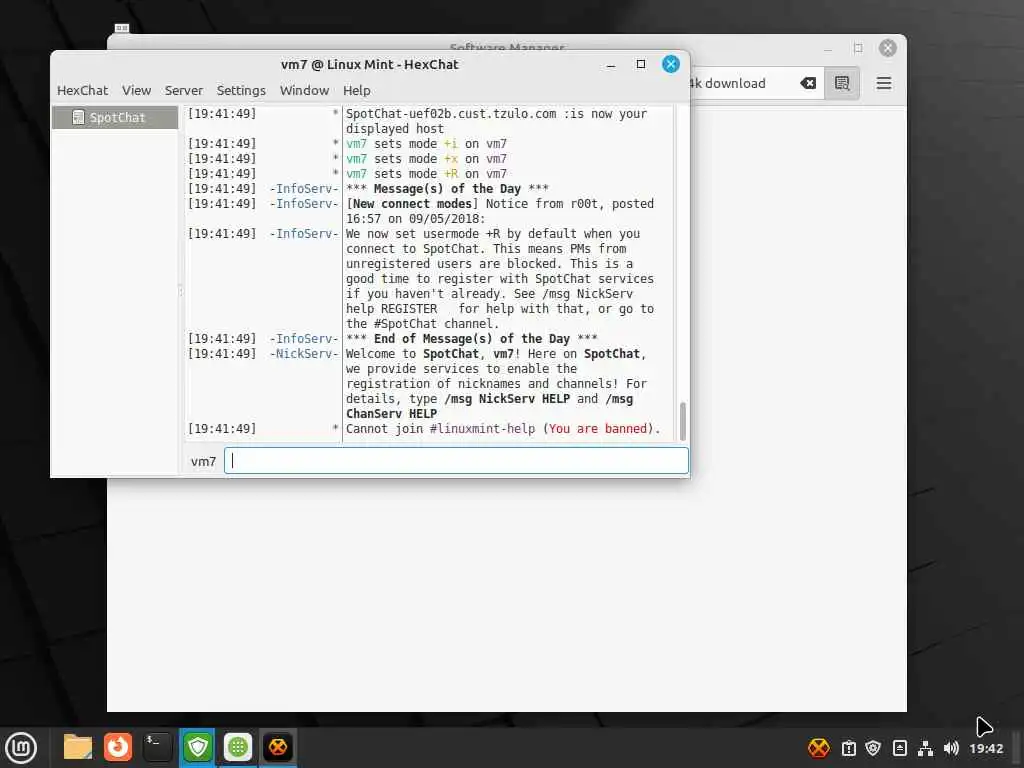Viewport: 1024px width, 768px height.
Task: Click the -NickServ- sender label
Action: click(304, 354)
